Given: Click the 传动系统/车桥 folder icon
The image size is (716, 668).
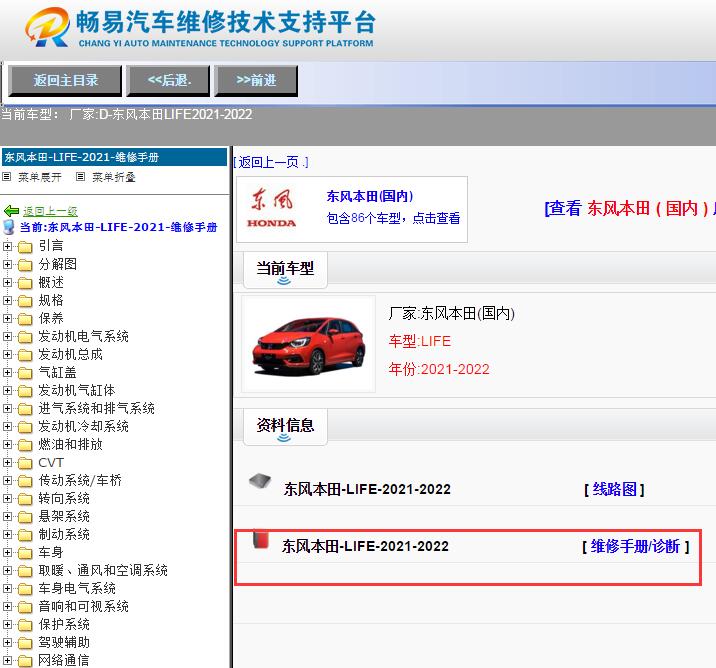Looking at the screenshot, I should pos(25,481).
